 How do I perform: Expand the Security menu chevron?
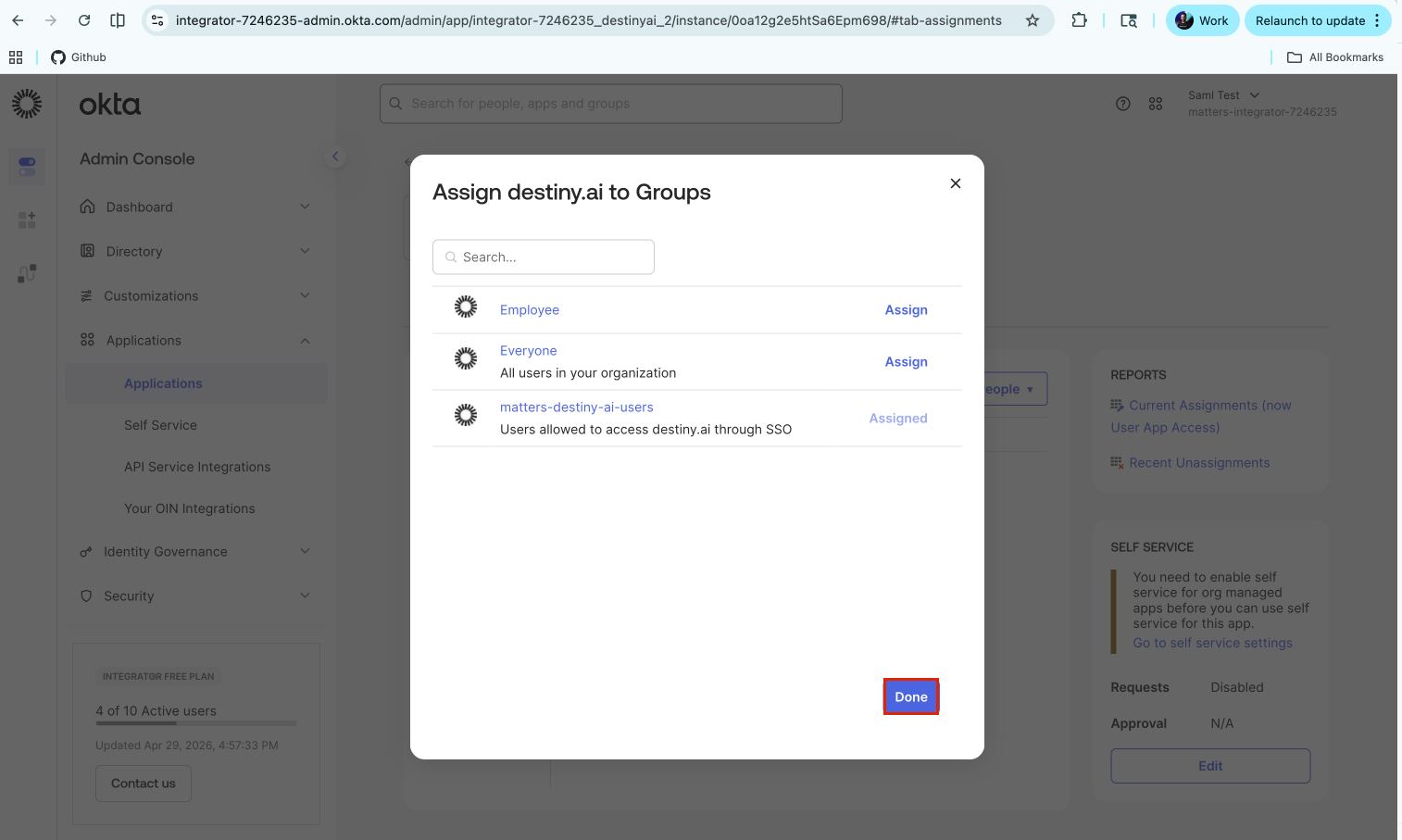point(305,596)
